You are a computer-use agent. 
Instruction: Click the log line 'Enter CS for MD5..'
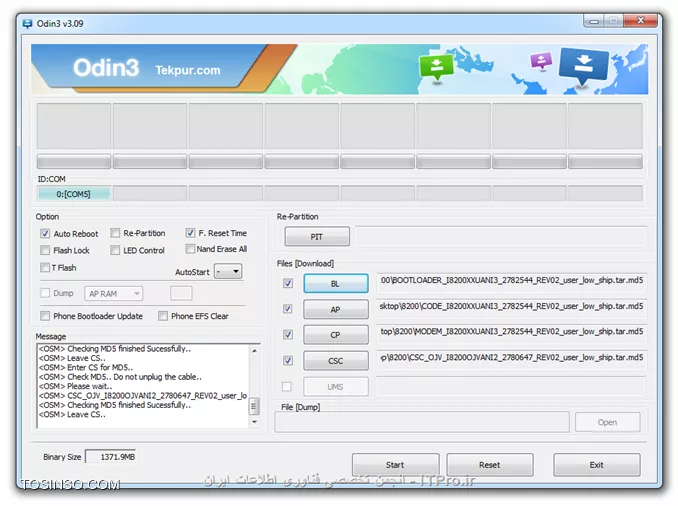pyautogui.click(x=86, y=367)
